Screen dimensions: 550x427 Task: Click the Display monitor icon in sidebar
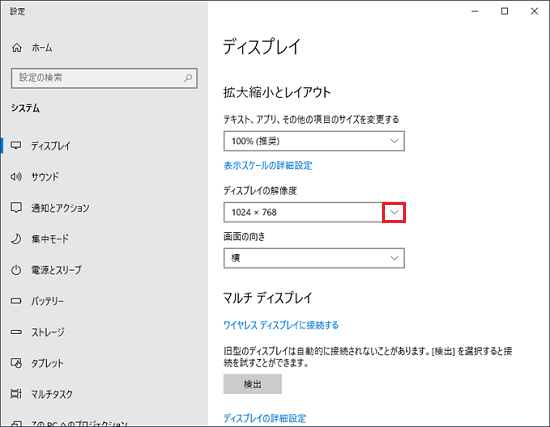click(x=16, y=145)
